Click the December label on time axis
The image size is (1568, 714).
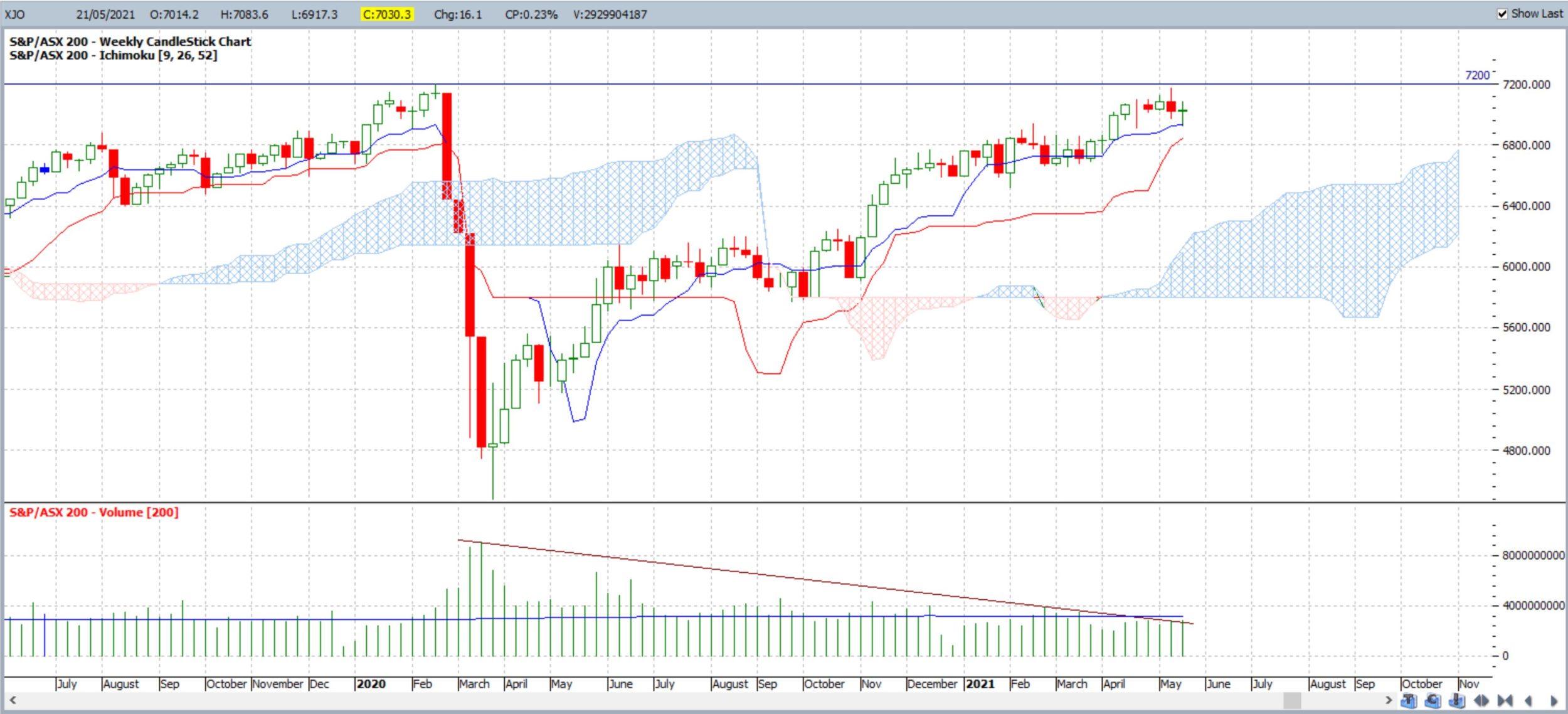[x=932, y=684]
